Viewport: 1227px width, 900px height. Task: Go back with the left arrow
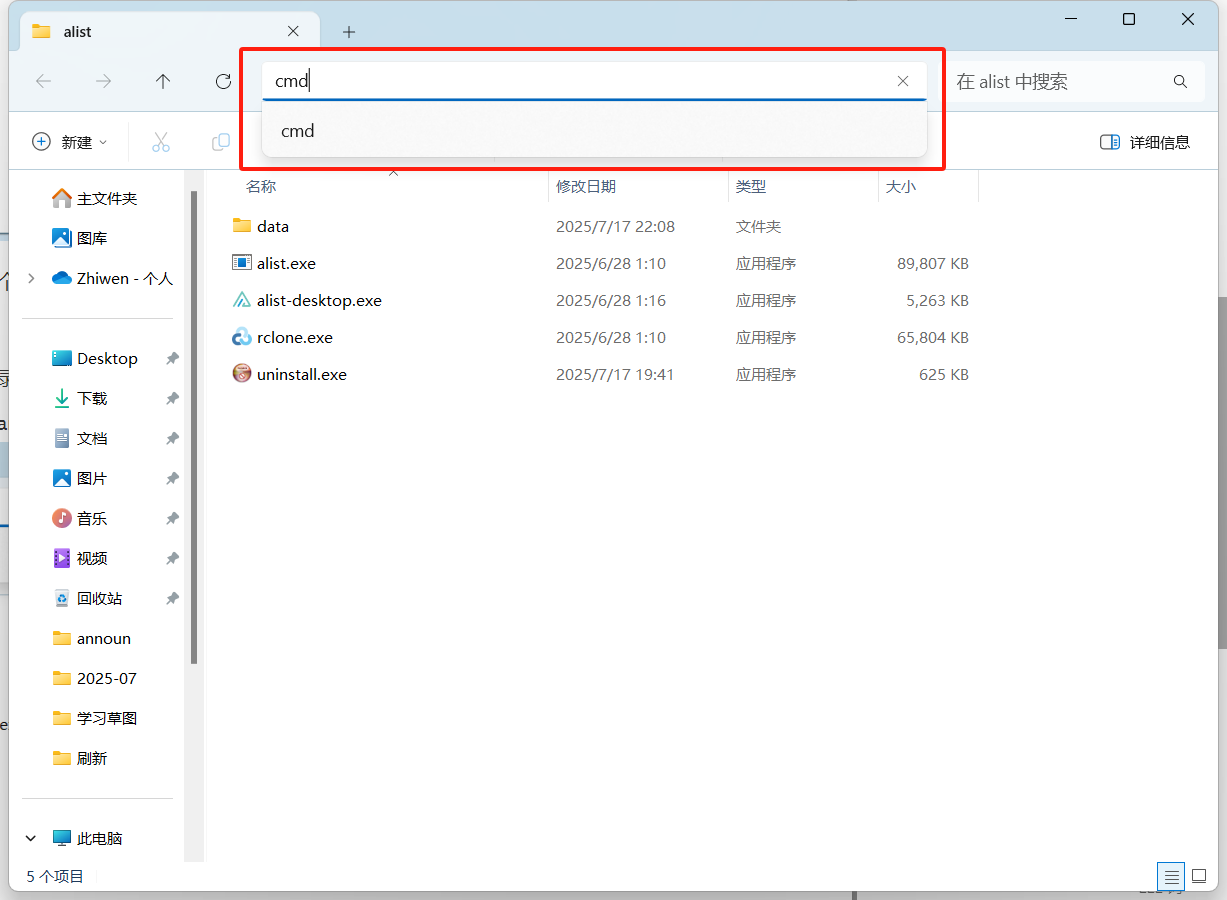[x=43, y=82]
